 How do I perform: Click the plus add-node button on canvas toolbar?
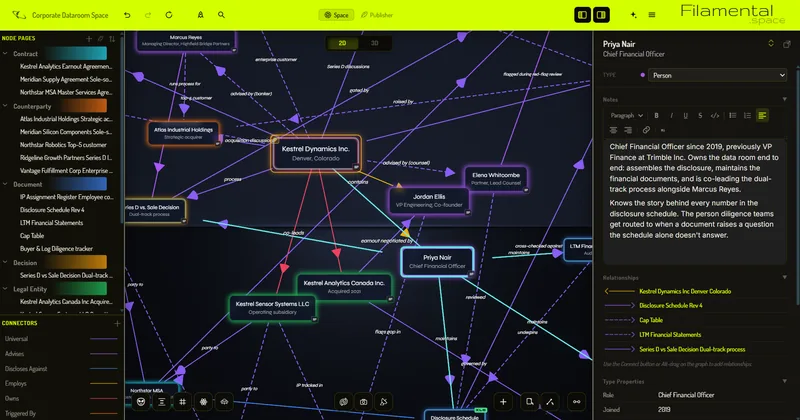[x=503, y=402]
